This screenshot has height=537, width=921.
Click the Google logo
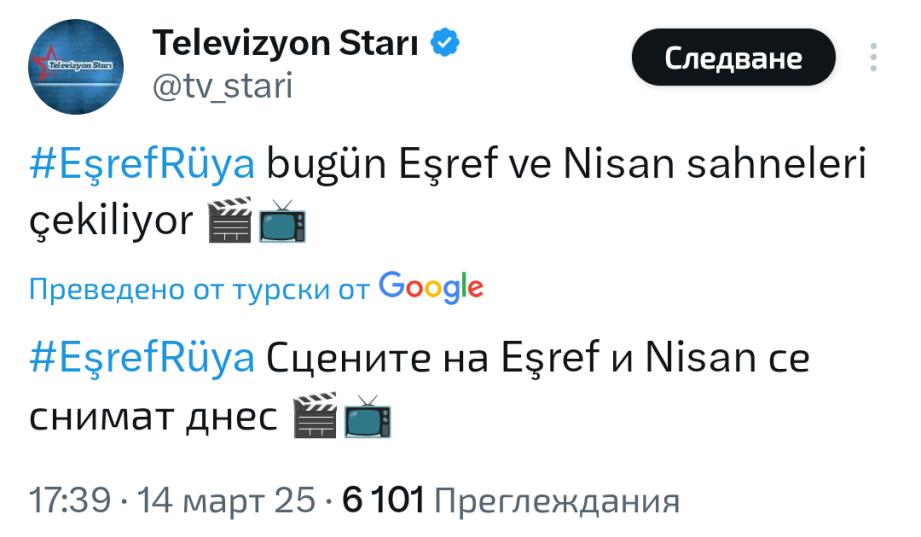[x=431, y=288]
